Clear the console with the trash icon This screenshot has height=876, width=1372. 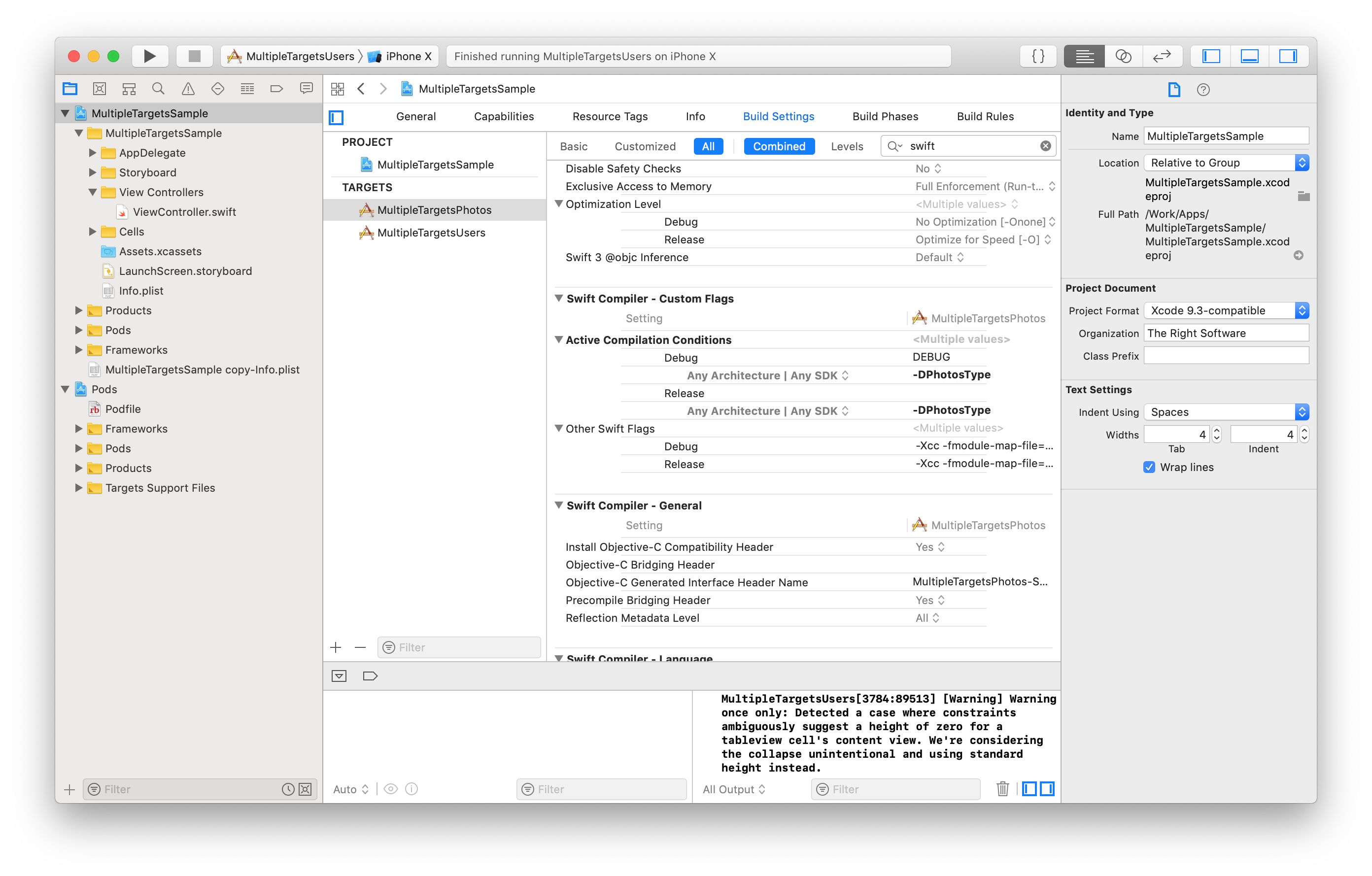(1003, 789)
